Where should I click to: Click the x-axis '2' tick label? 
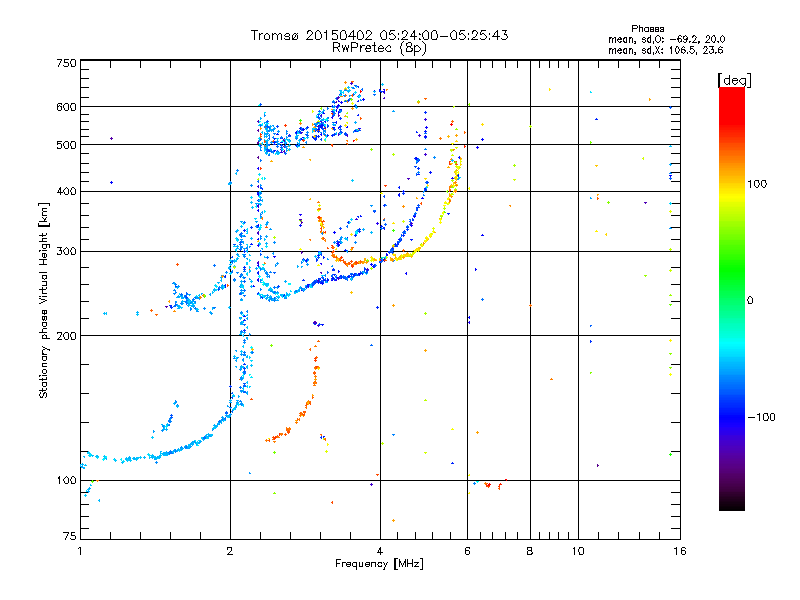pos(230,551)
